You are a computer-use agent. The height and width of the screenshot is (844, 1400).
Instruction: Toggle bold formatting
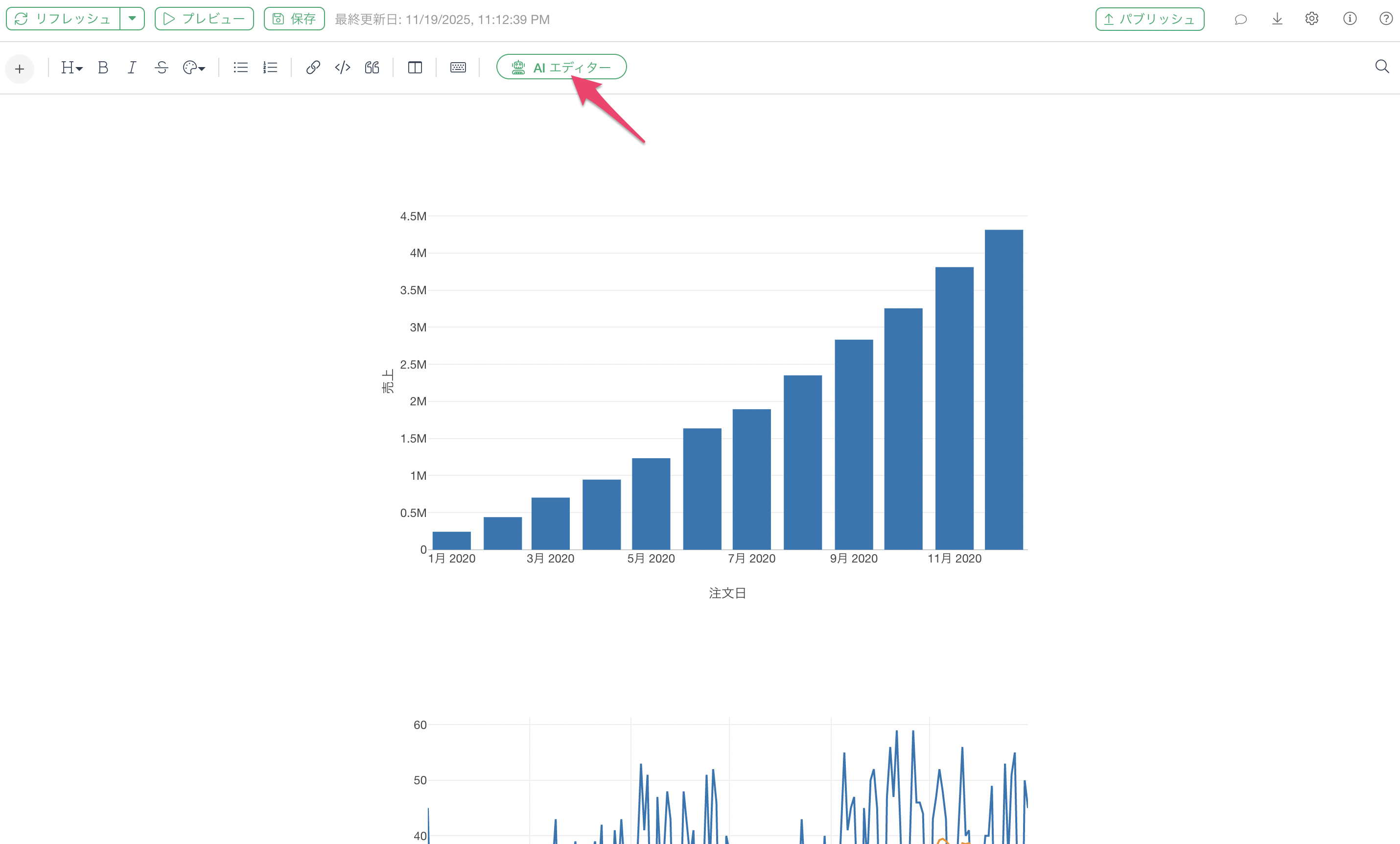(103, 68)
